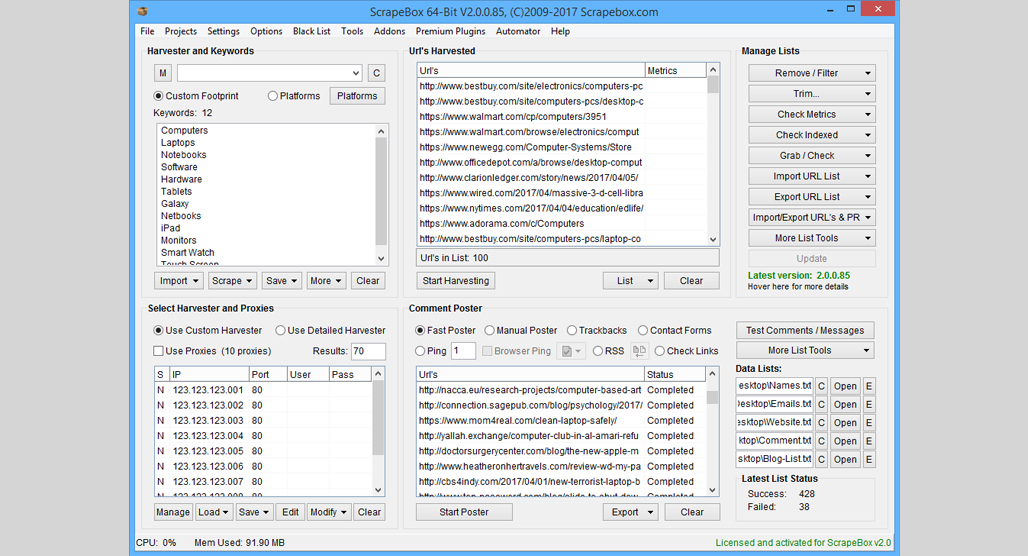Open the keywords Scrape dropdown
Screen dimensions: 1028x556
232,281
